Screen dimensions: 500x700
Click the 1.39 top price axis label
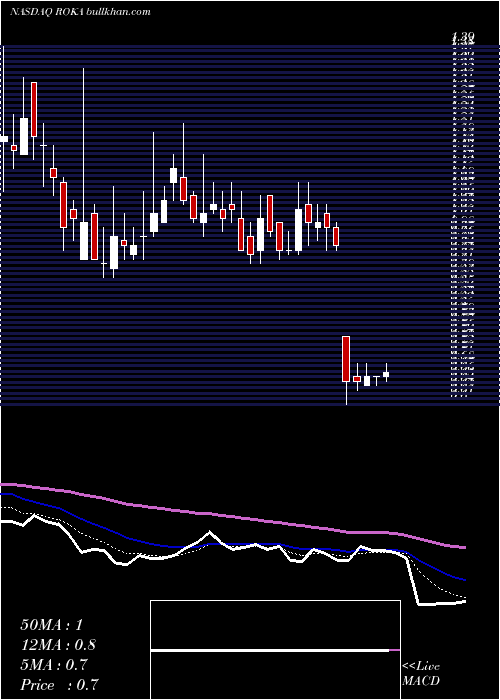pos(462,37)
